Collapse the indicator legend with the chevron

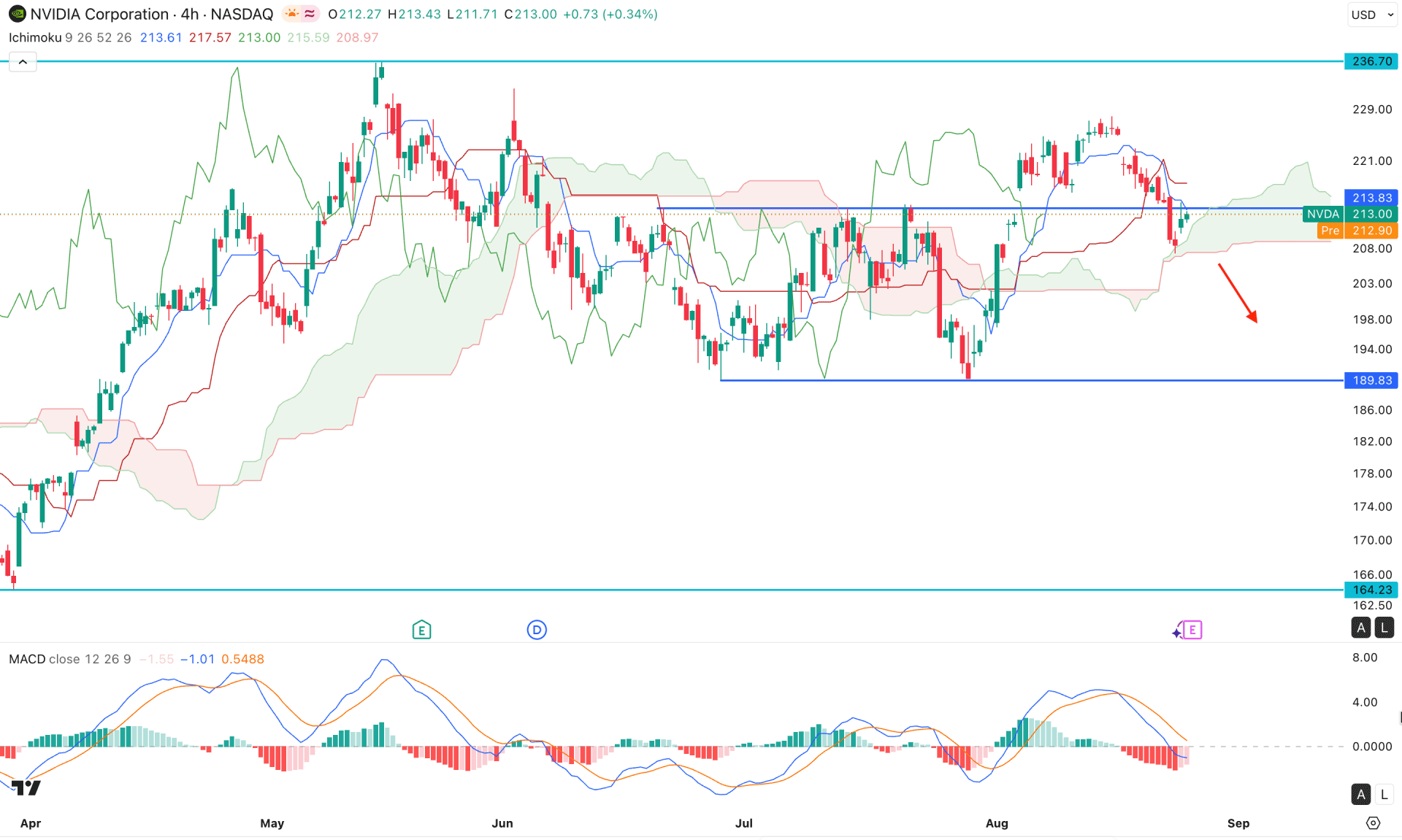coord(23,62)
